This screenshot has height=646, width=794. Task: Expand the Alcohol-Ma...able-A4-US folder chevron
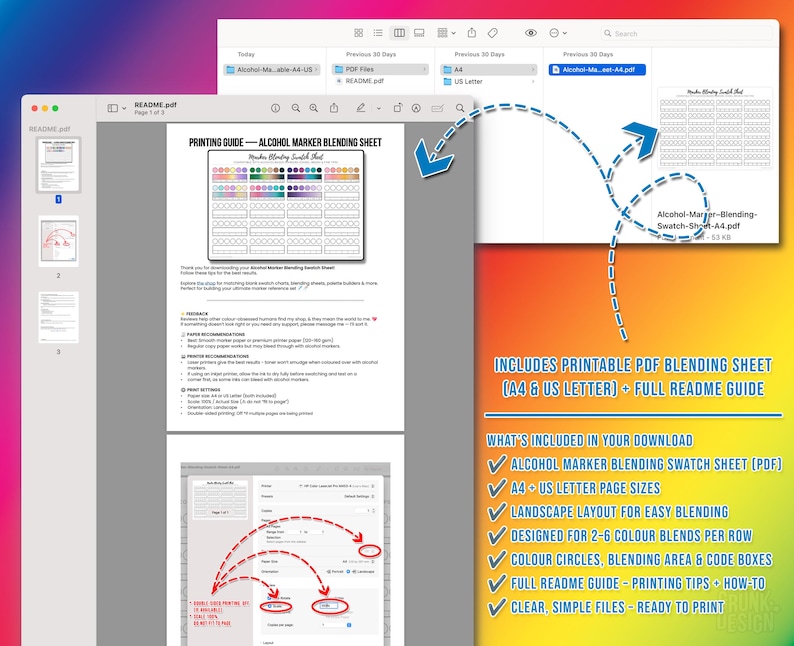pos(316,69)
